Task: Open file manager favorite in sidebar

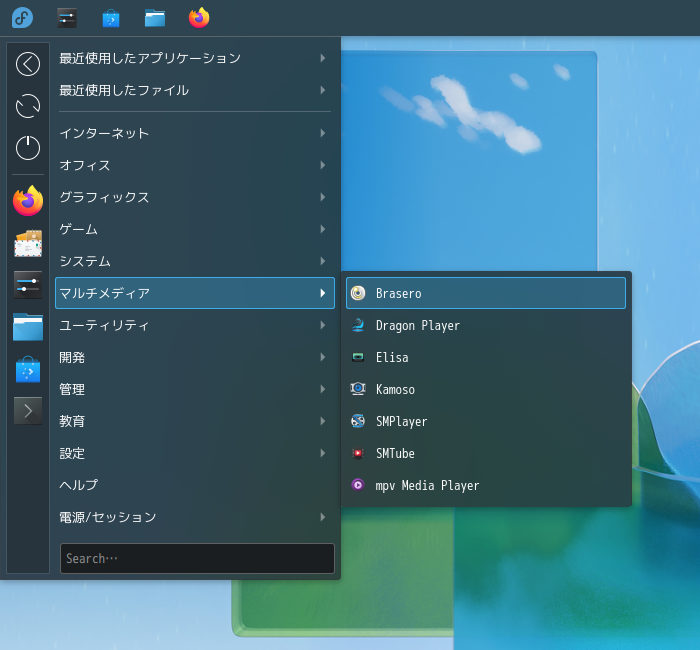Action: point(28,327)
